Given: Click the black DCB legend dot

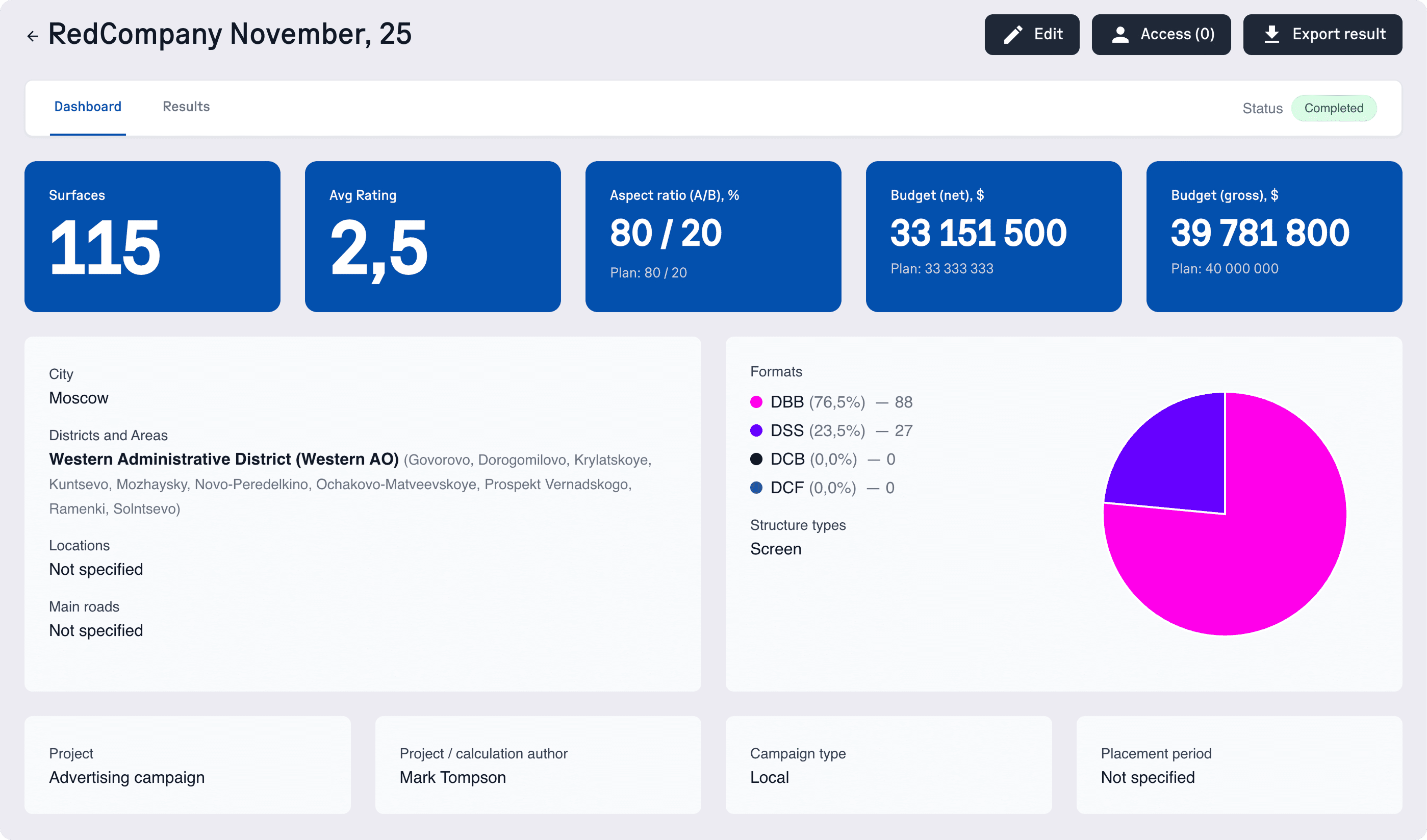Looking at the screenshot, I should 756,459.
